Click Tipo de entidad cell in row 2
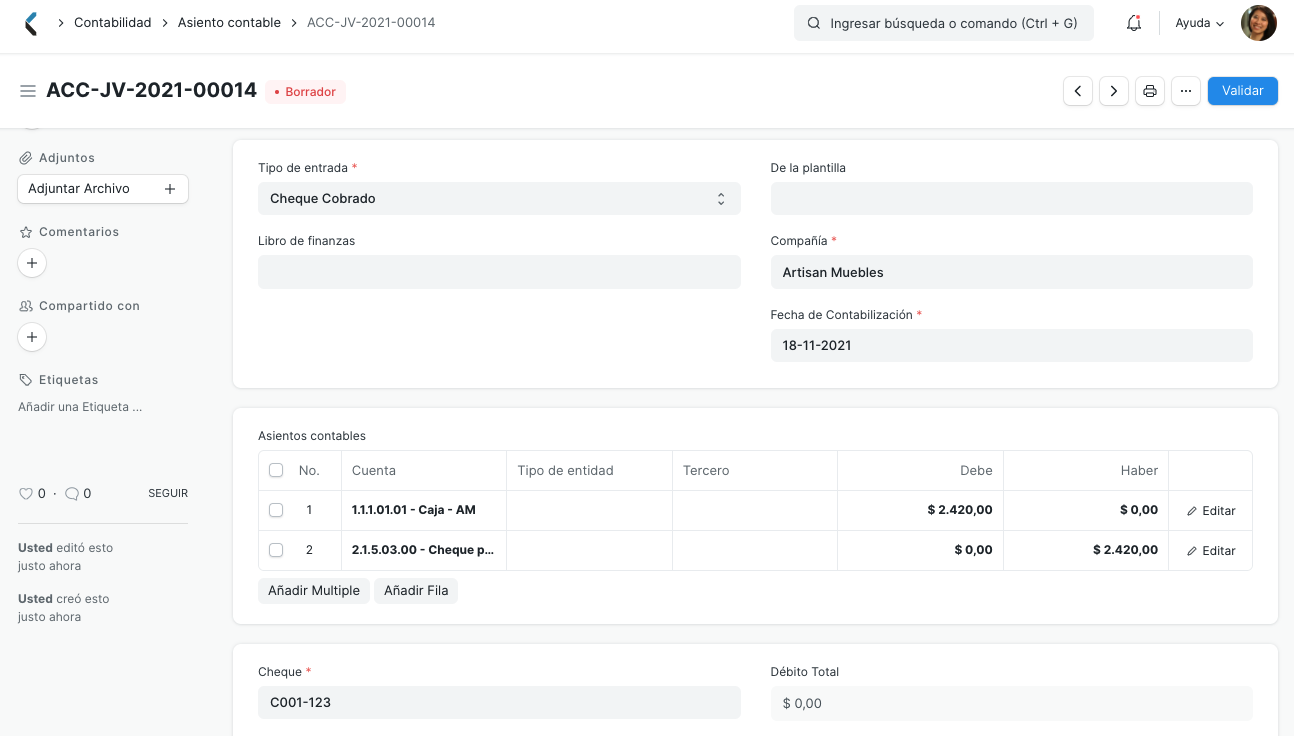Viewport: 1294px width, 736px height. tap(589, 550)
